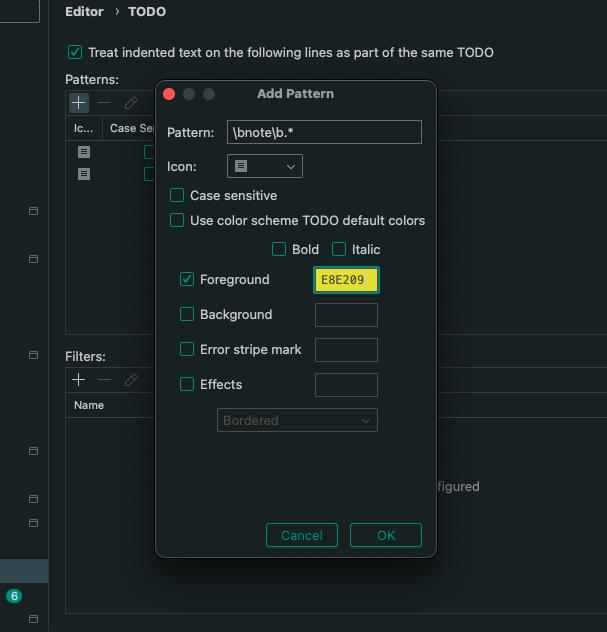
Task: Click the edit filter pencil icon
Action: (x=131, y=380)
